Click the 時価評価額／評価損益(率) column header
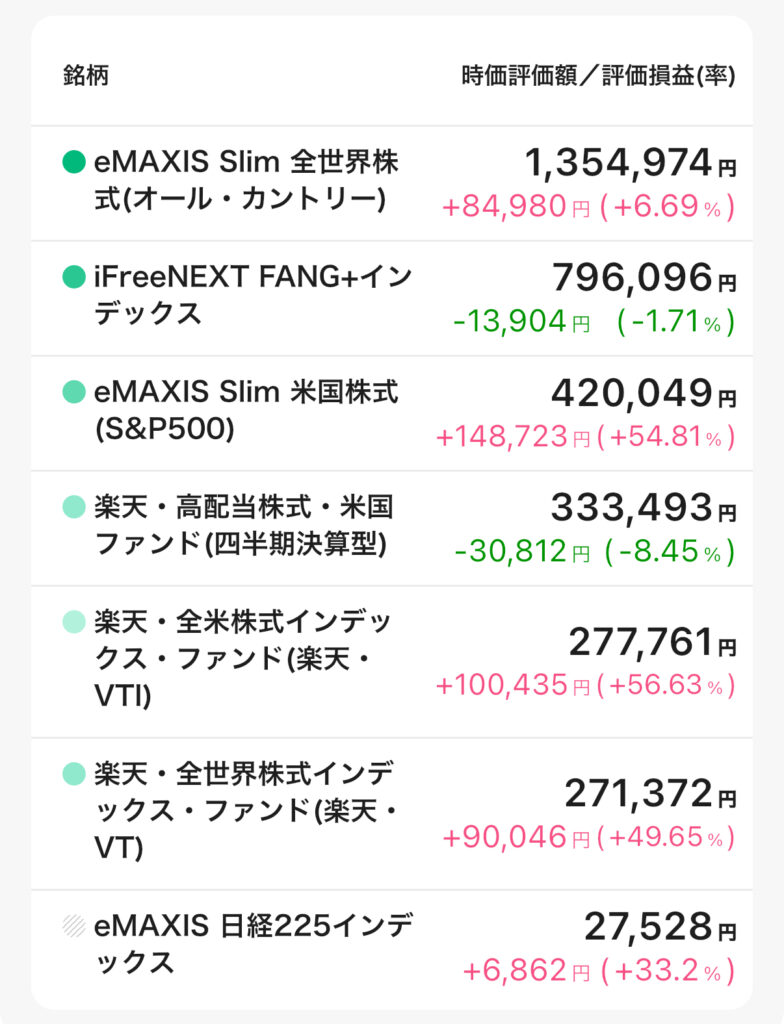The height and width of the screenshot is (1024, 784). 598,76
